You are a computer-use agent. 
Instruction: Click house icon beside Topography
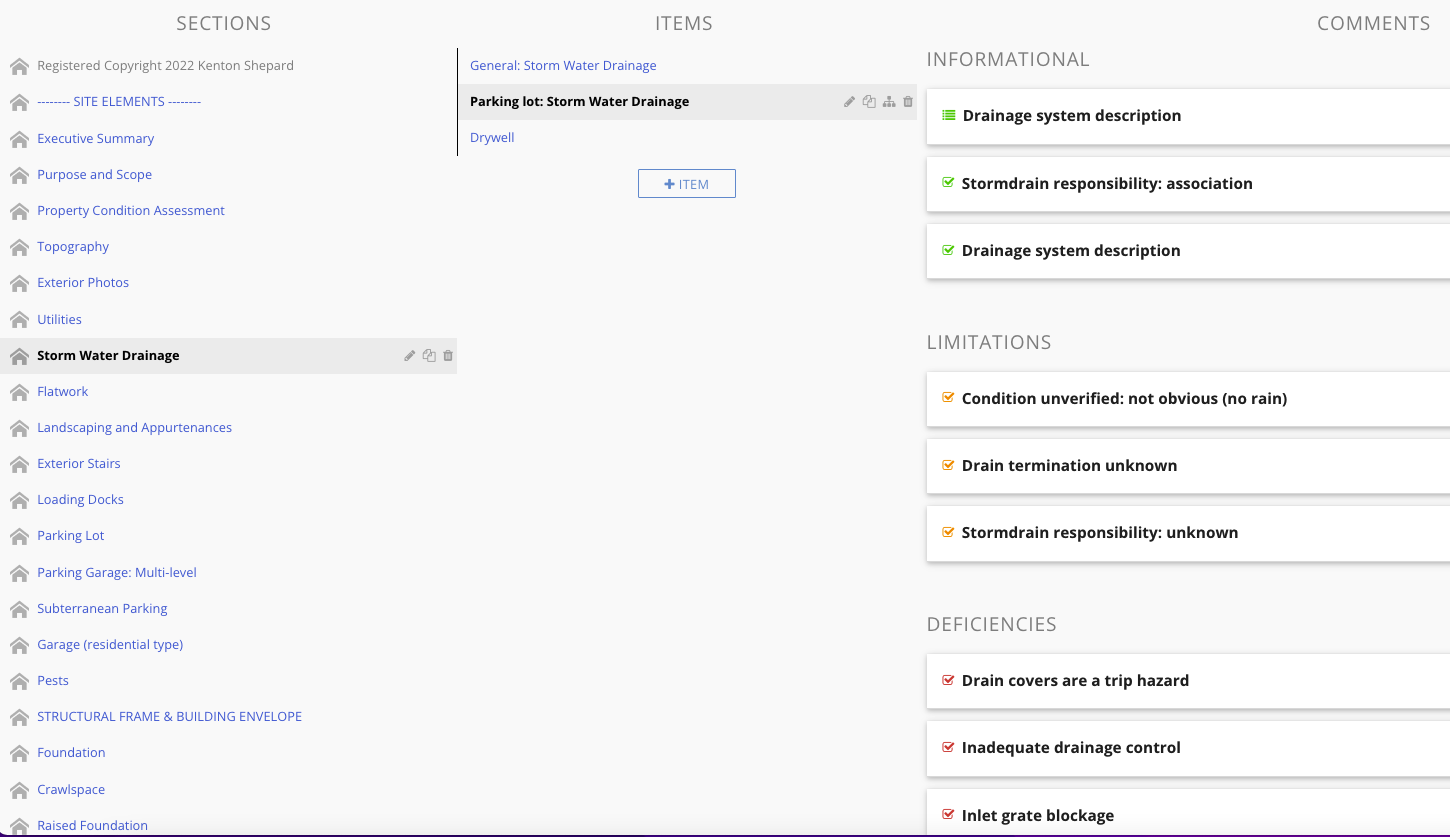[19, 247]
